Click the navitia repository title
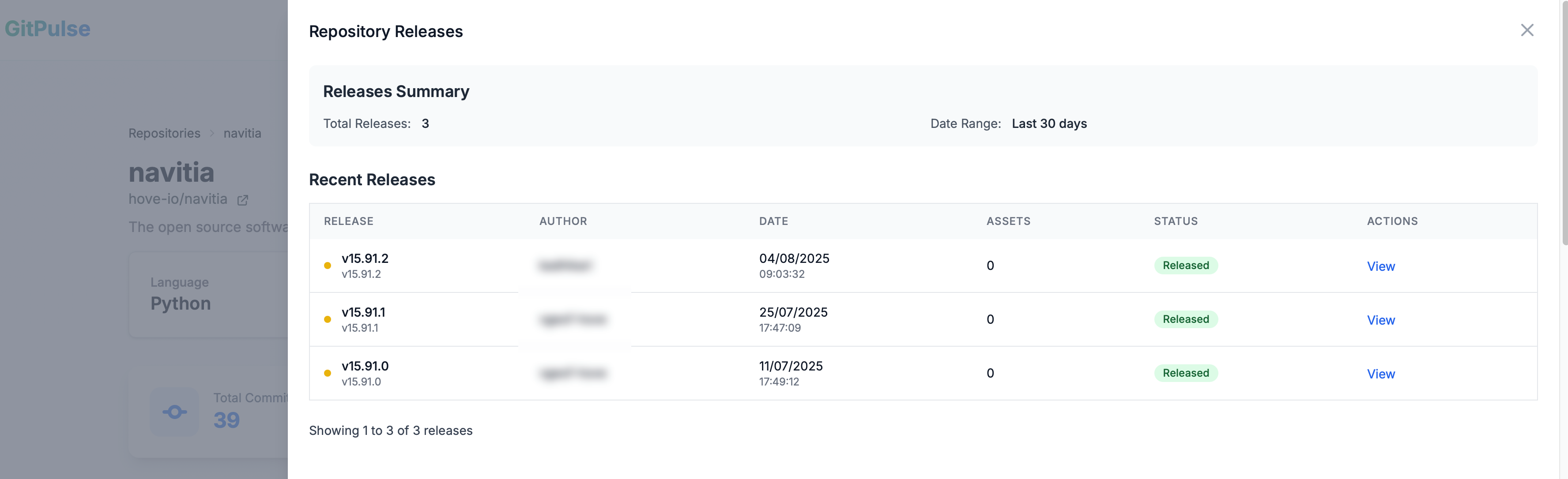 (171, 172)
